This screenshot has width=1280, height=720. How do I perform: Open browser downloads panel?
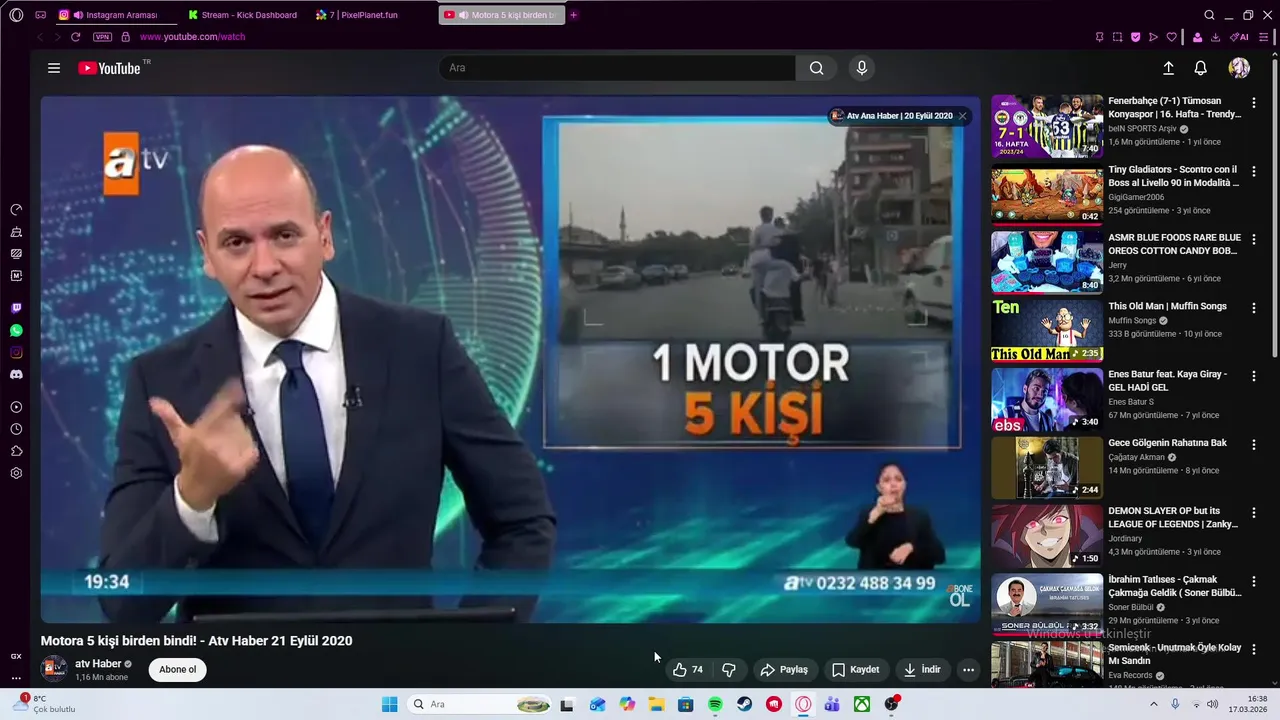(1215, 37)
